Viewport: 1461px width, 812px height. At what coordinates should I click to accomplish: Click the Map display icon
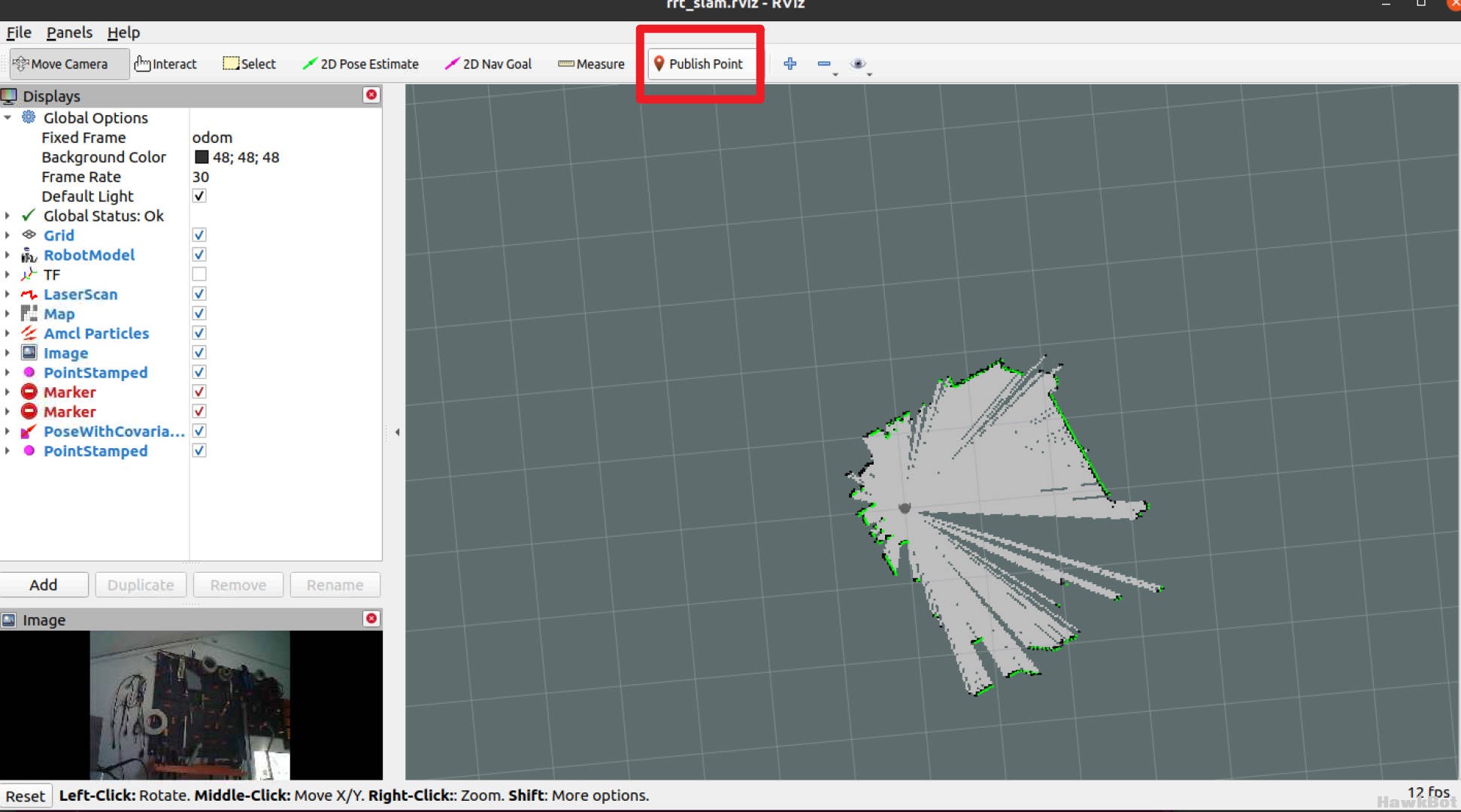[x=29, y=314]
